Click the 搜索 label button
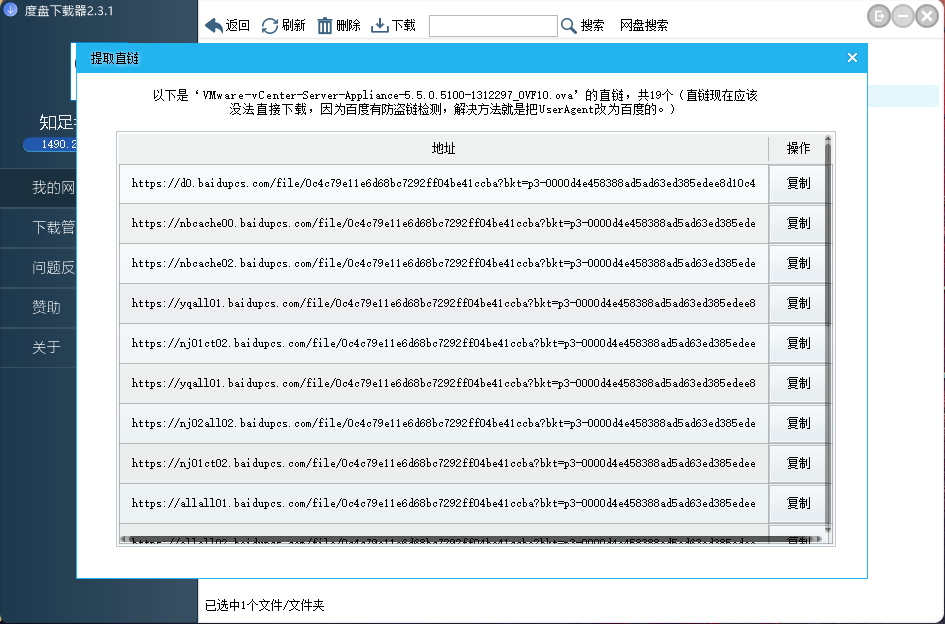 [x=592, y=25]
